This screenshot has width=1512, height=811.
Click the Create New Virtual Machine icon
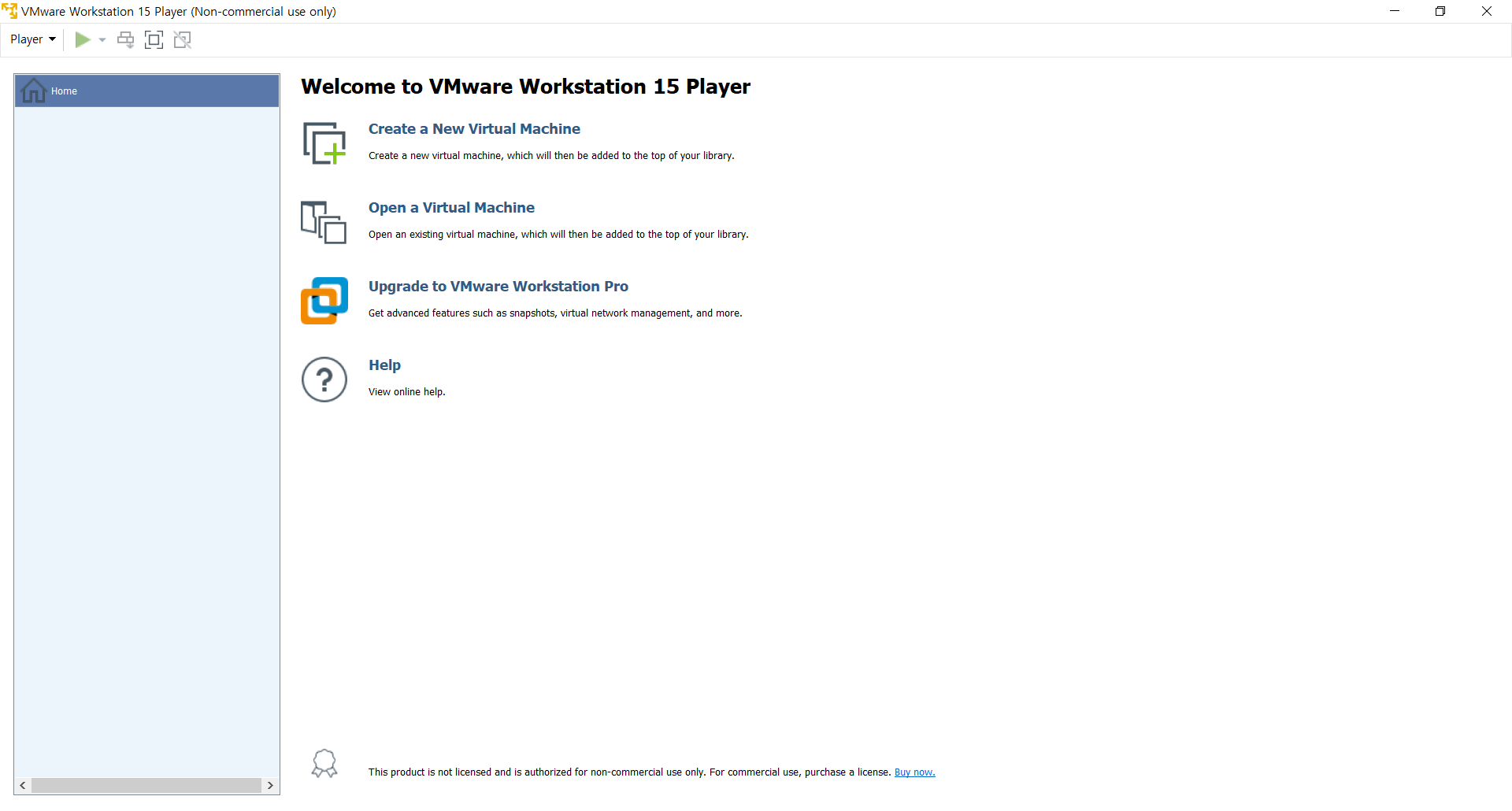[324, 143]
